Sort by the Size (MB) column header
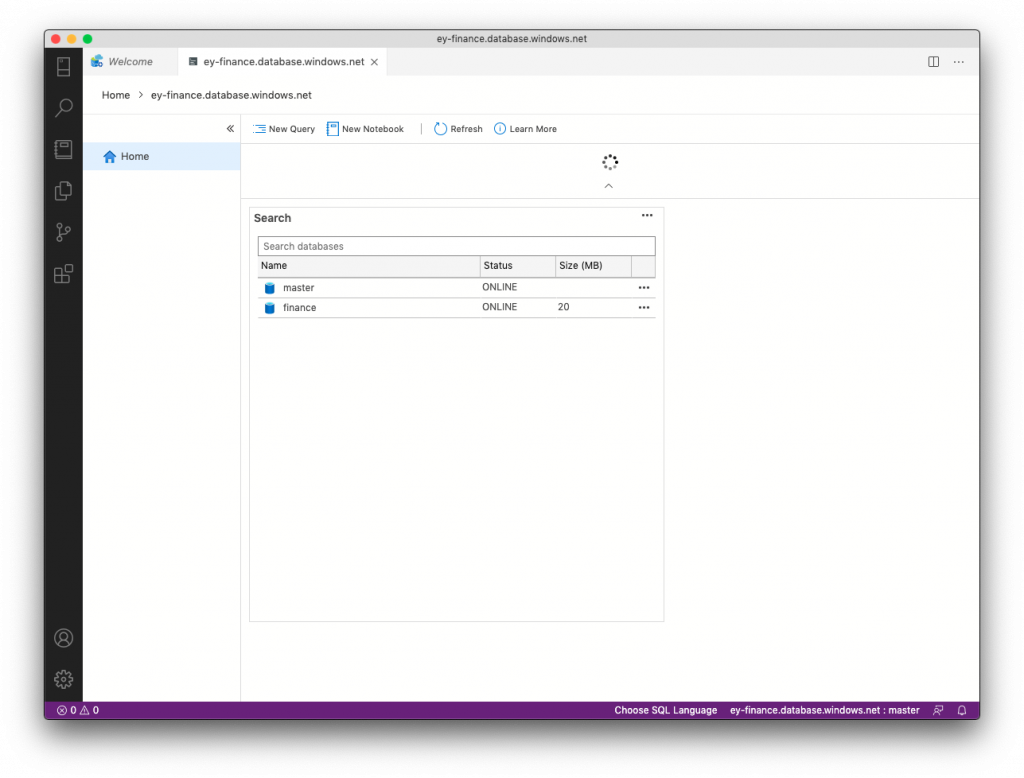 tap(594, 266)
